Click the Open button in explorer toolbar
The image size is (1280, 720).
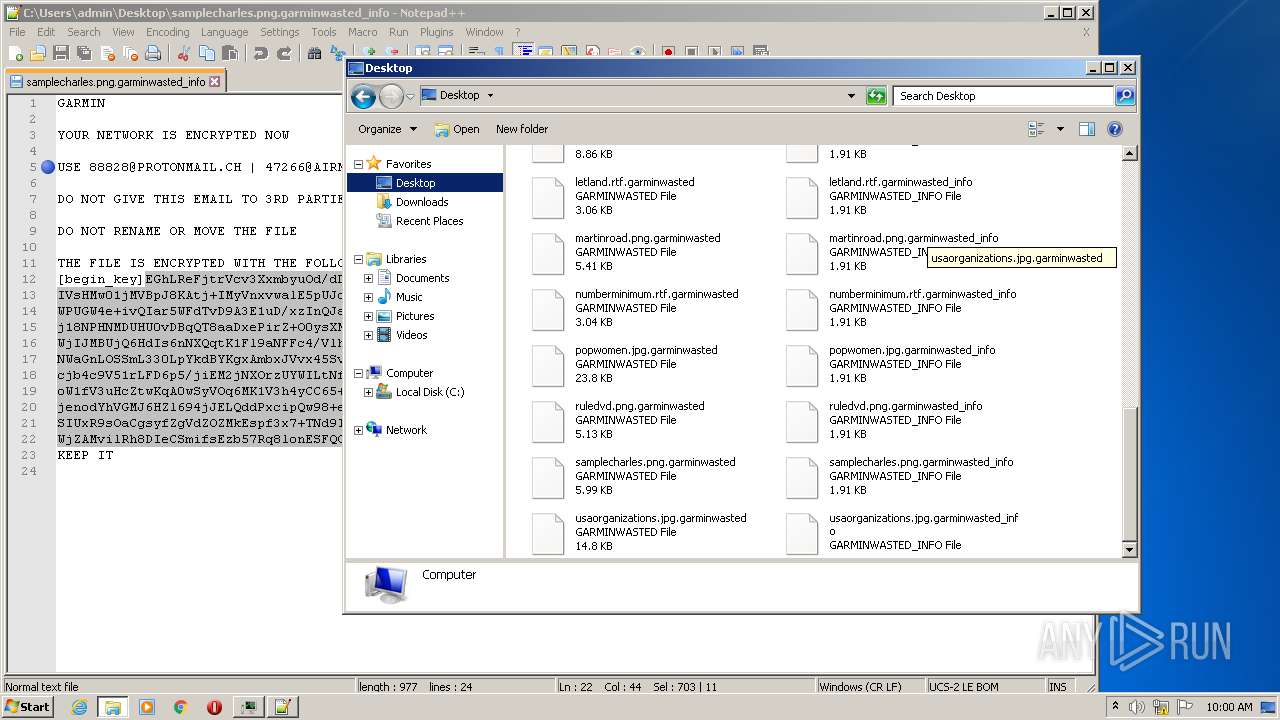(456, 129)
